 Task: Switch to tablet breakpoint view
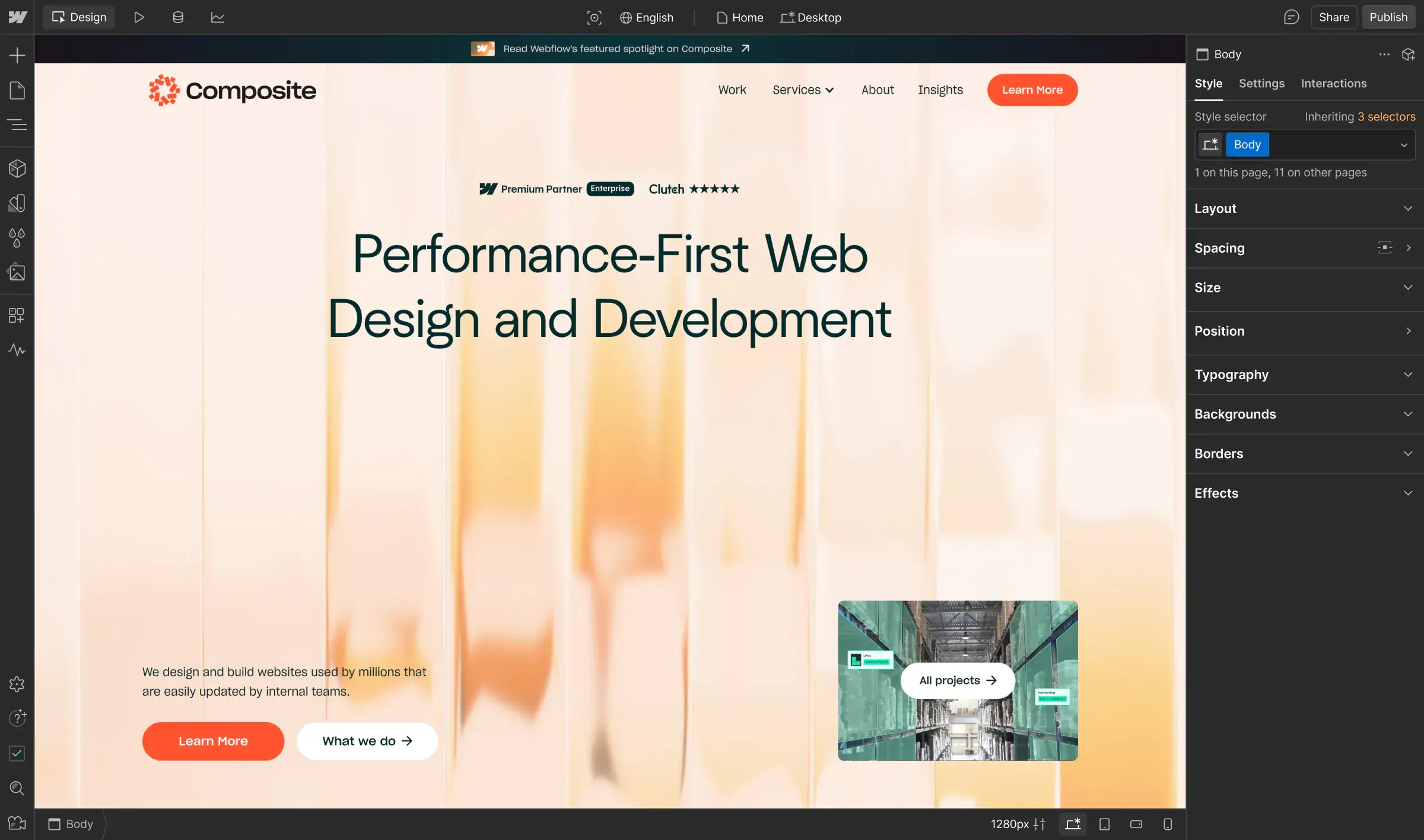(1104, 824)
